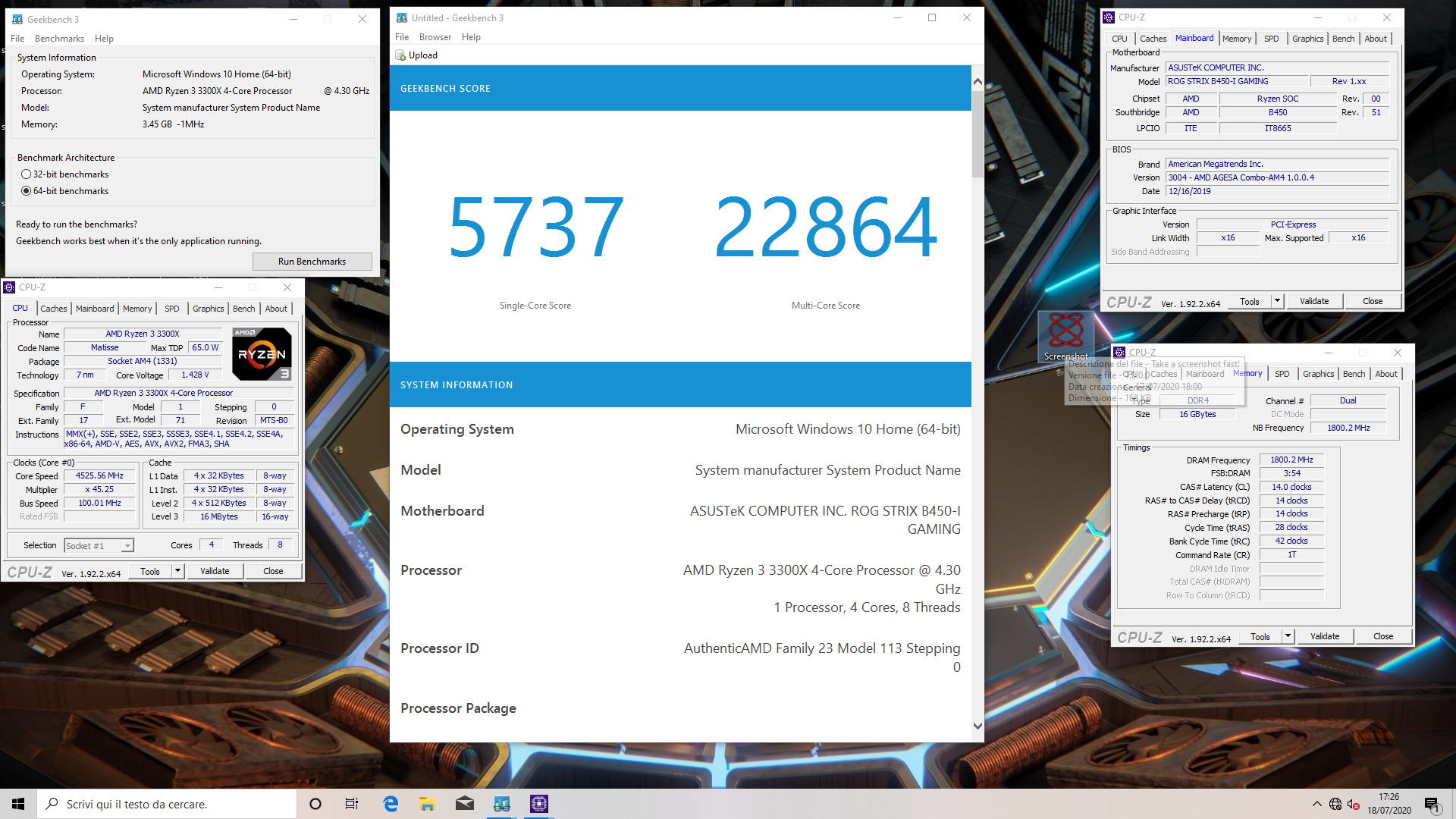
Task: Select Graphics tab in top-right CPU-Z window
Action: click(1307, 39)
